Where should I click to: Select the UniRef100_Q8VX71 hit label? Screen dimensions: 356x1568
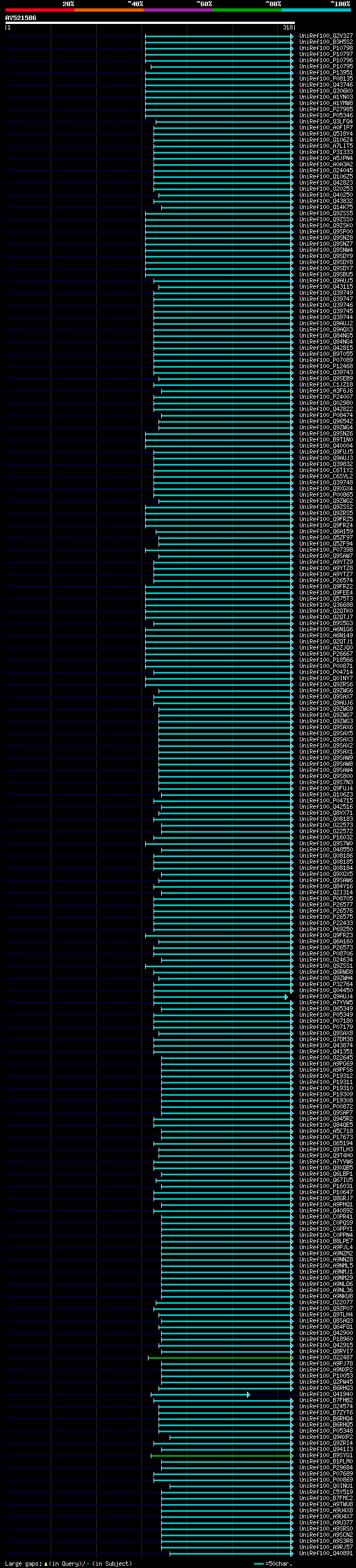[326, 813]
